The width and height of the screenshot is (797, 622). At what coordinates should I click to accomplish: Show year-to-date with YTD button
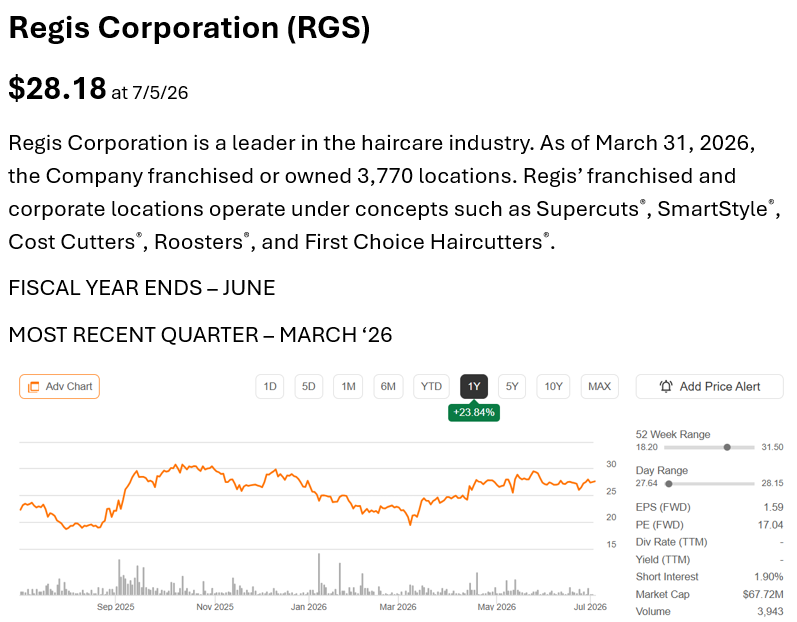tap(432, 387)
